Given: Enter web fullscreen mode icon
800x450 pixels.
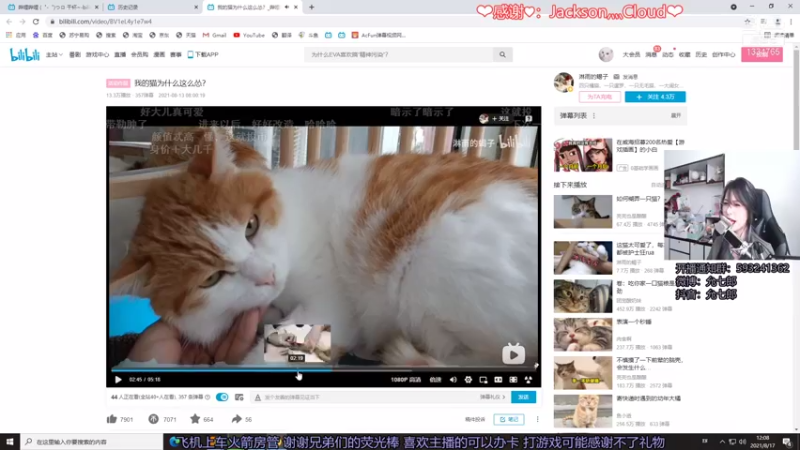Looking at the screenshot, I should click(x=513, y=380).
